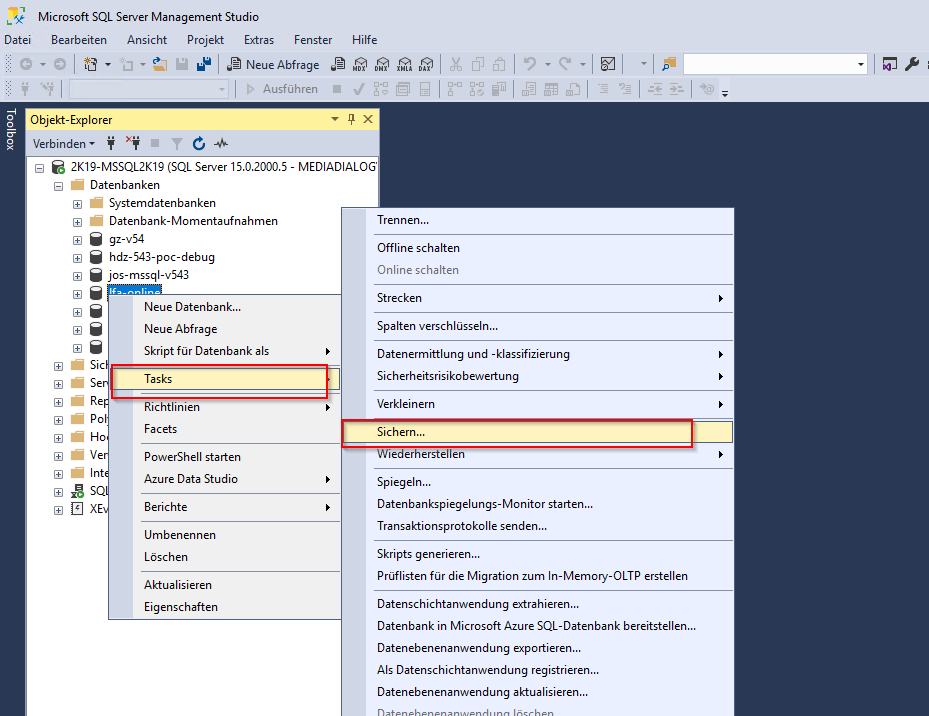Expand the hdz-543-poc-debug database node
The image size is (929, 716).
(x=77, y=258)
